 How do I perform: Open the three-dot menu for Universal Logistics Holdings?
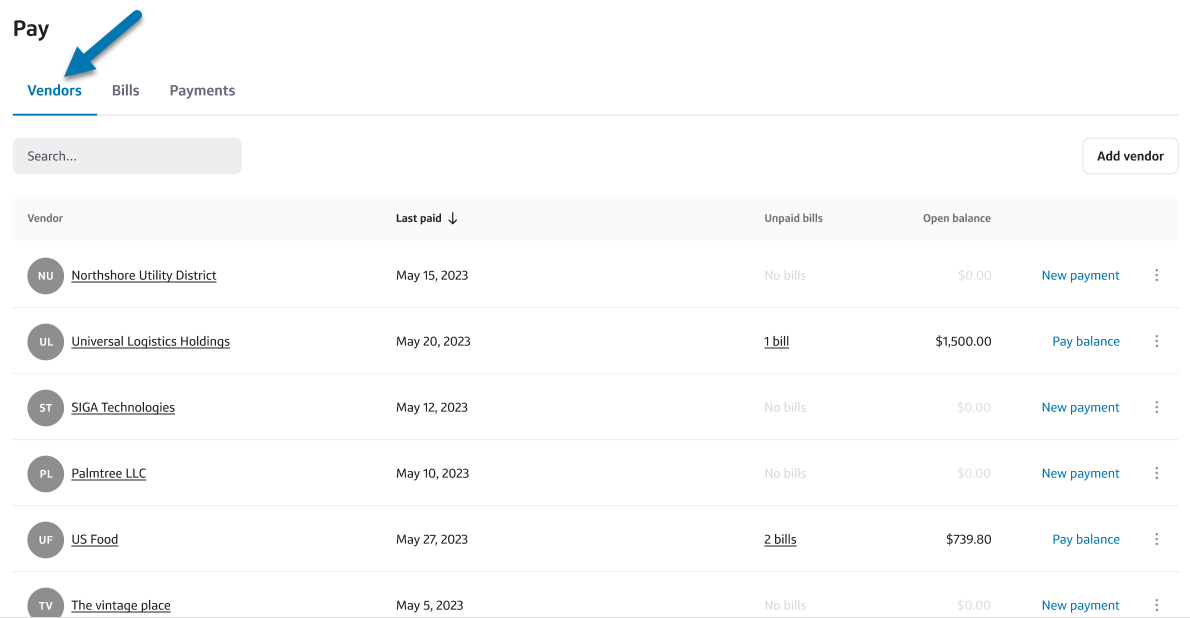pos(1156,341)
